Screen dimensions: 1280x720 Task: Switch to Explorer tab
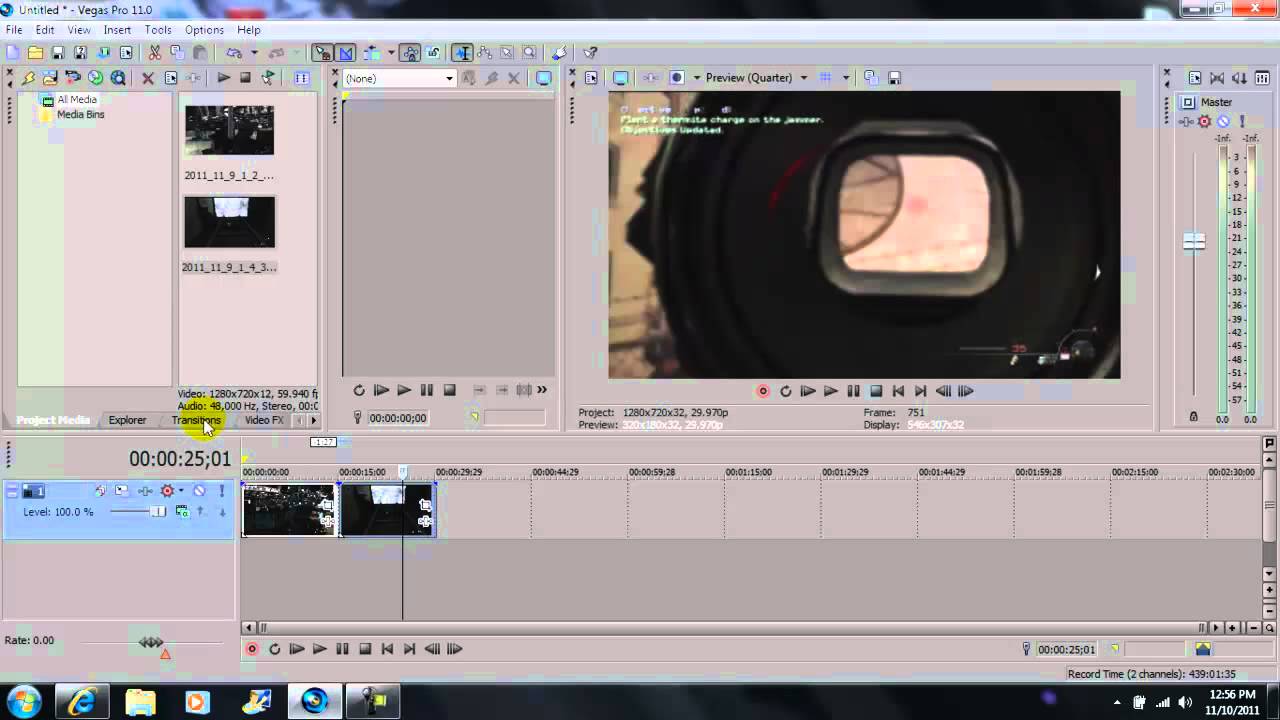127,420
